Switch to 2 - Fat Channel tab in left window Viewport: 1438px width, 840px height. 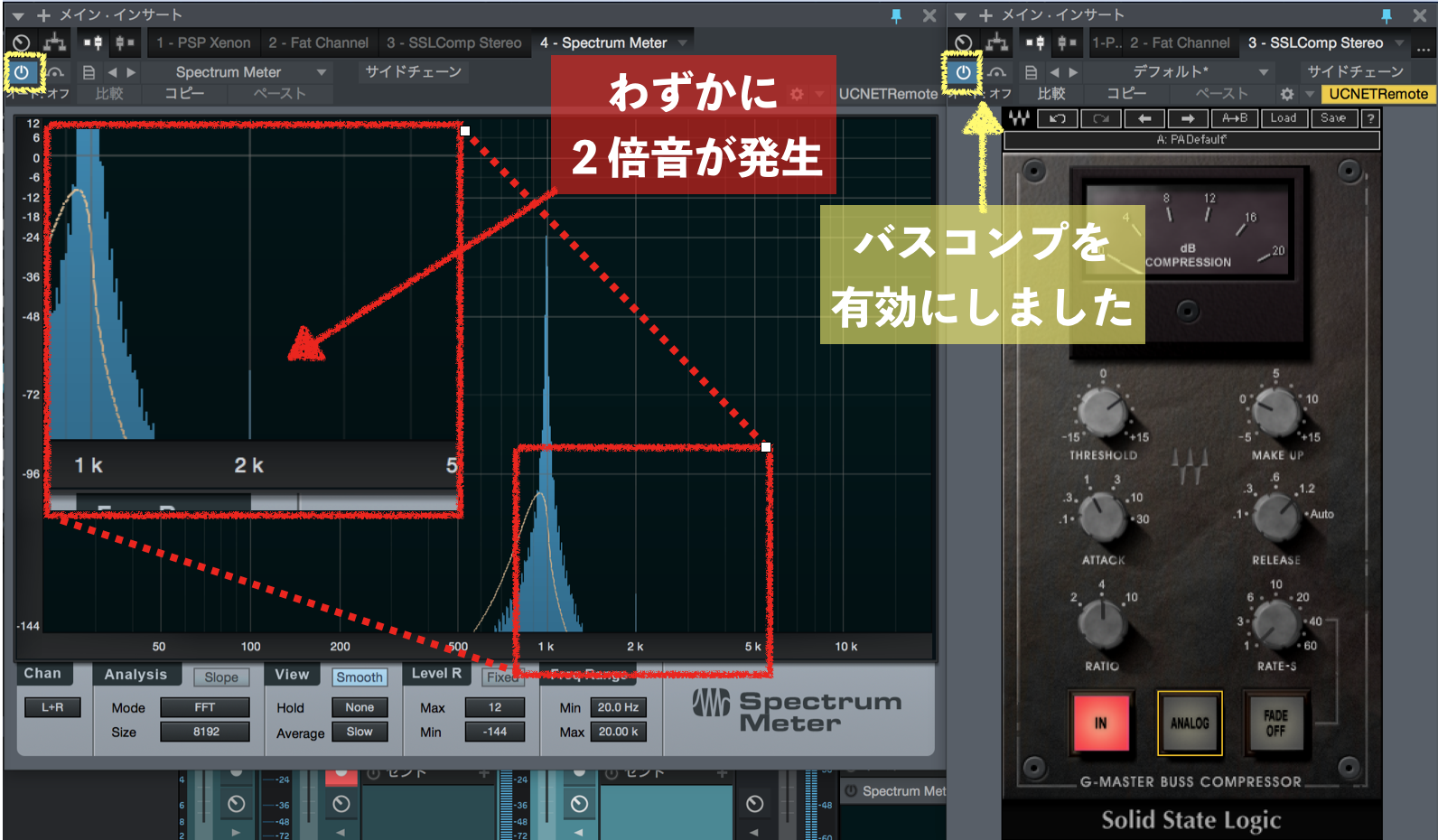[318, 42]
